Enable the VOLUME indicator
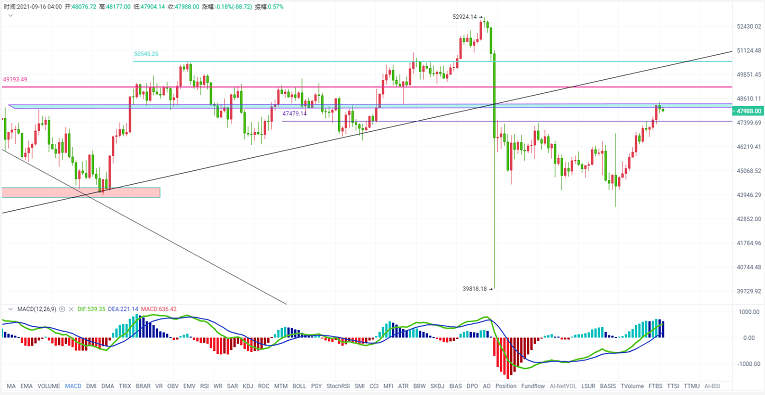Screen dimensions: 765x395 (x=49, y=386)
